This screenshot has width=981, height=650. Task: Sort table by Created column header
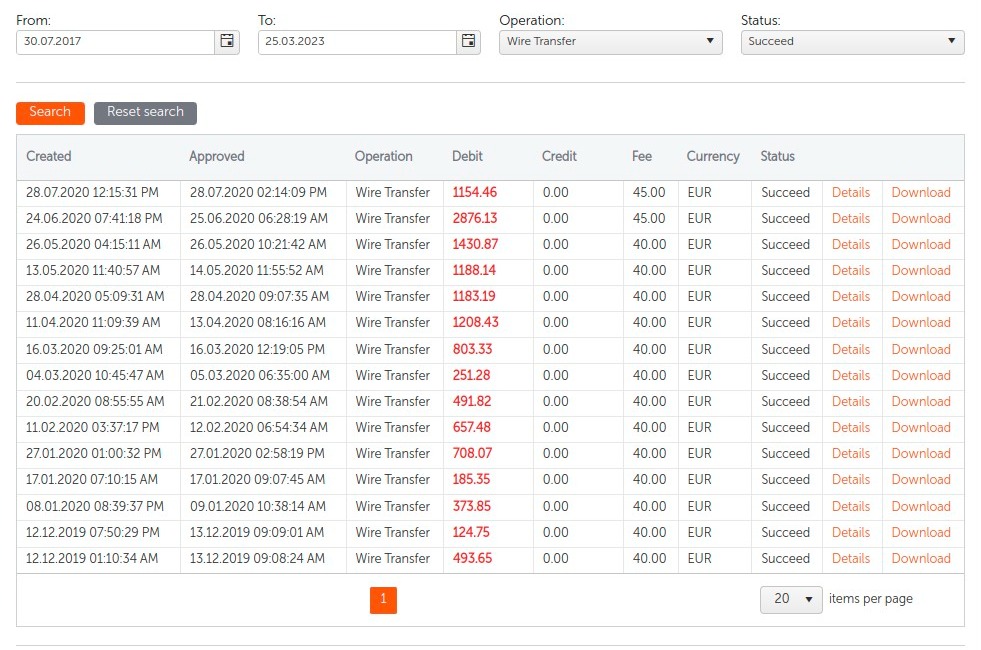click(49, 157)
